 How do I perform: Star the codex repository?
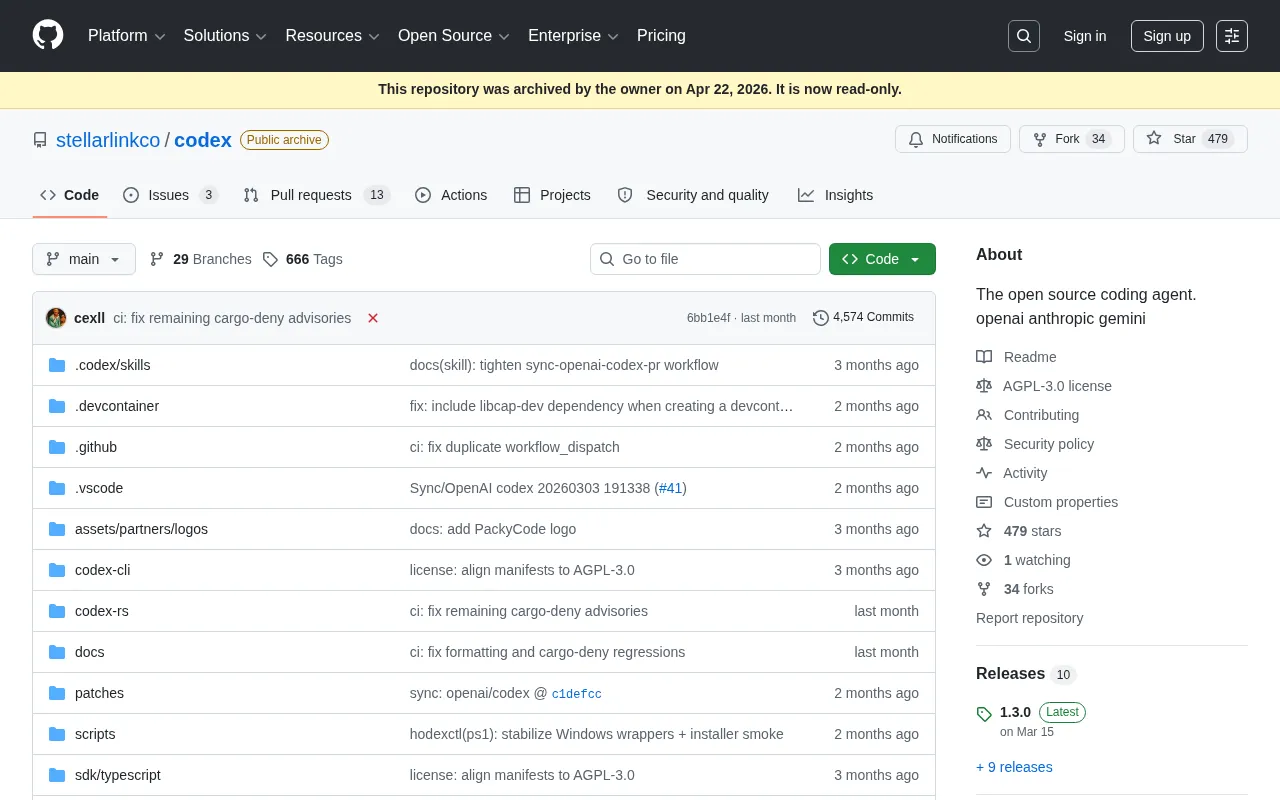(1190, 139)
